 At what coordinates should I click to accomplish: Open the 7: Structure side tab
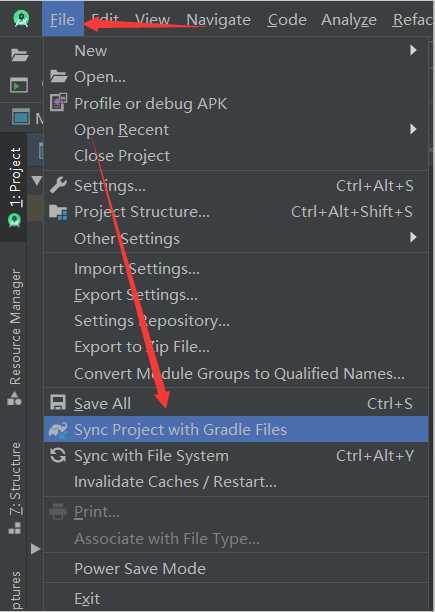tap(15, 488)
